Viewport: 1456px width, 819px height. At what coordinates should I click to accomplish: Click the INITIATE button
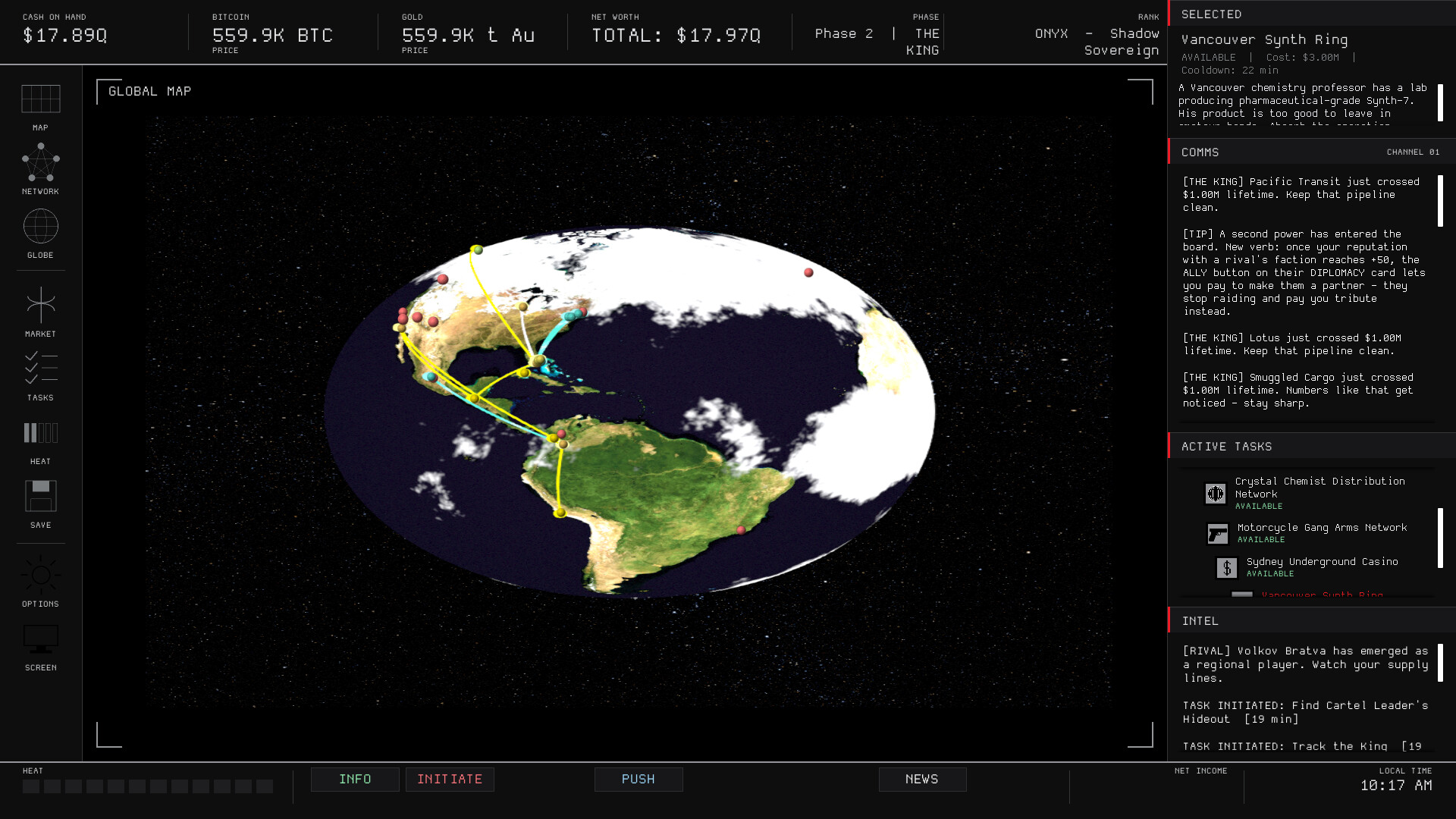(x=450, y=780)
